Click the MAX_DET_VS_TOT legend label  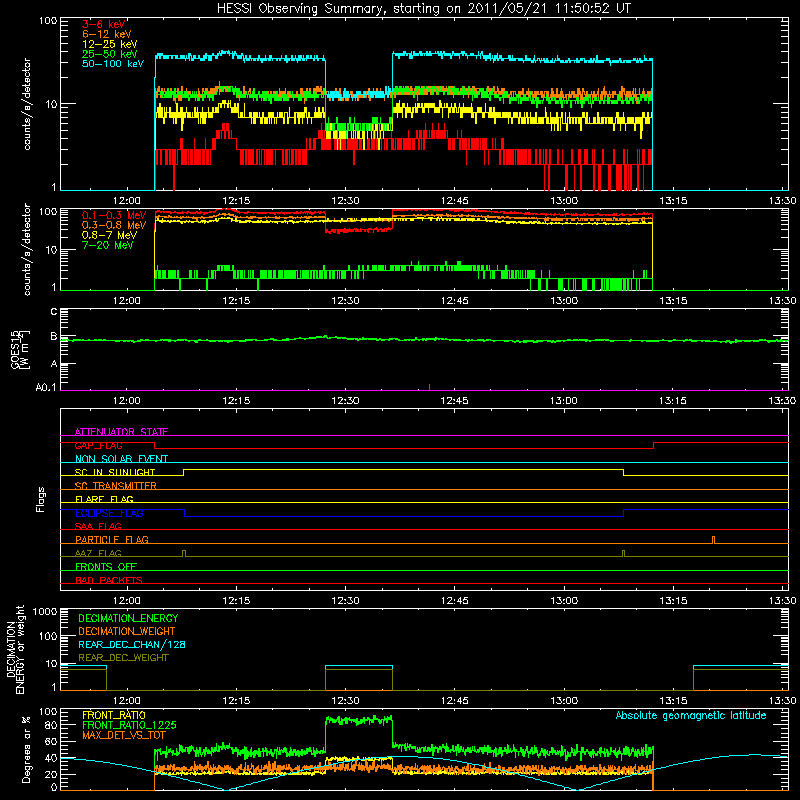click(x=124, y=735)
